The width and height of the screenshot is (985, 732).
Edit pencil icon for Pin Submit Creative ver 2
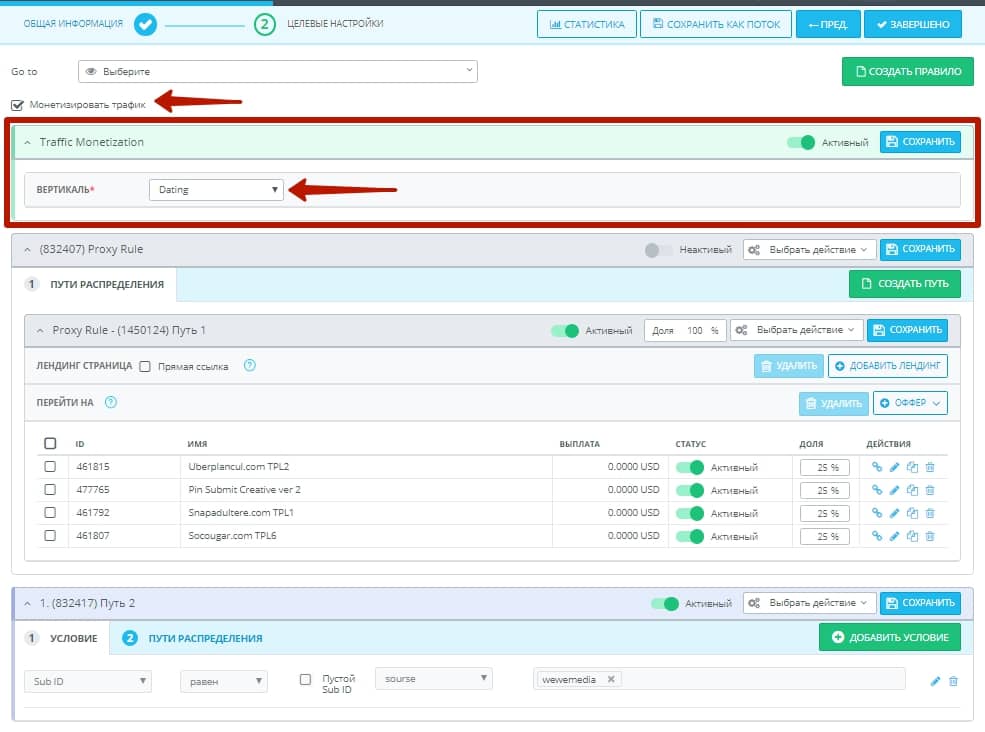click(895, 490)
